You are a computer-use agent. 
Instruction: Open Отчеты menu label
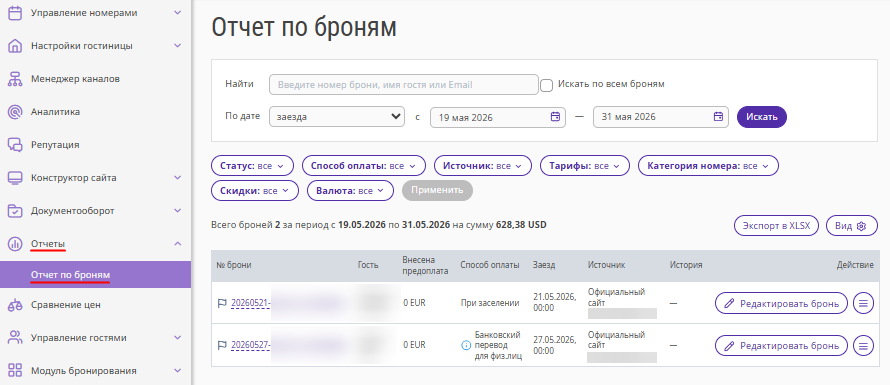click(48, 244)
